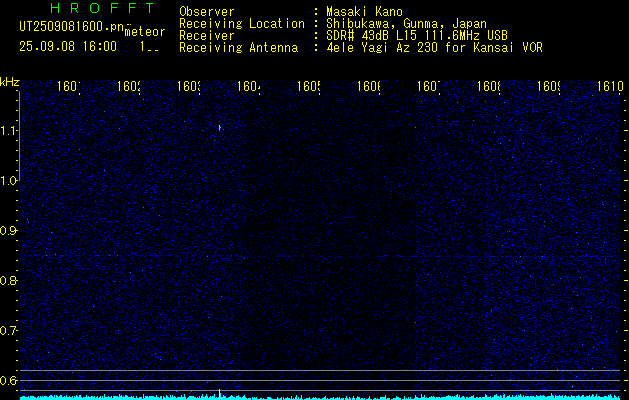This screenshot has width=629, height=400.
Task: Click the HROFFT title text
Action: coord(102,8)
